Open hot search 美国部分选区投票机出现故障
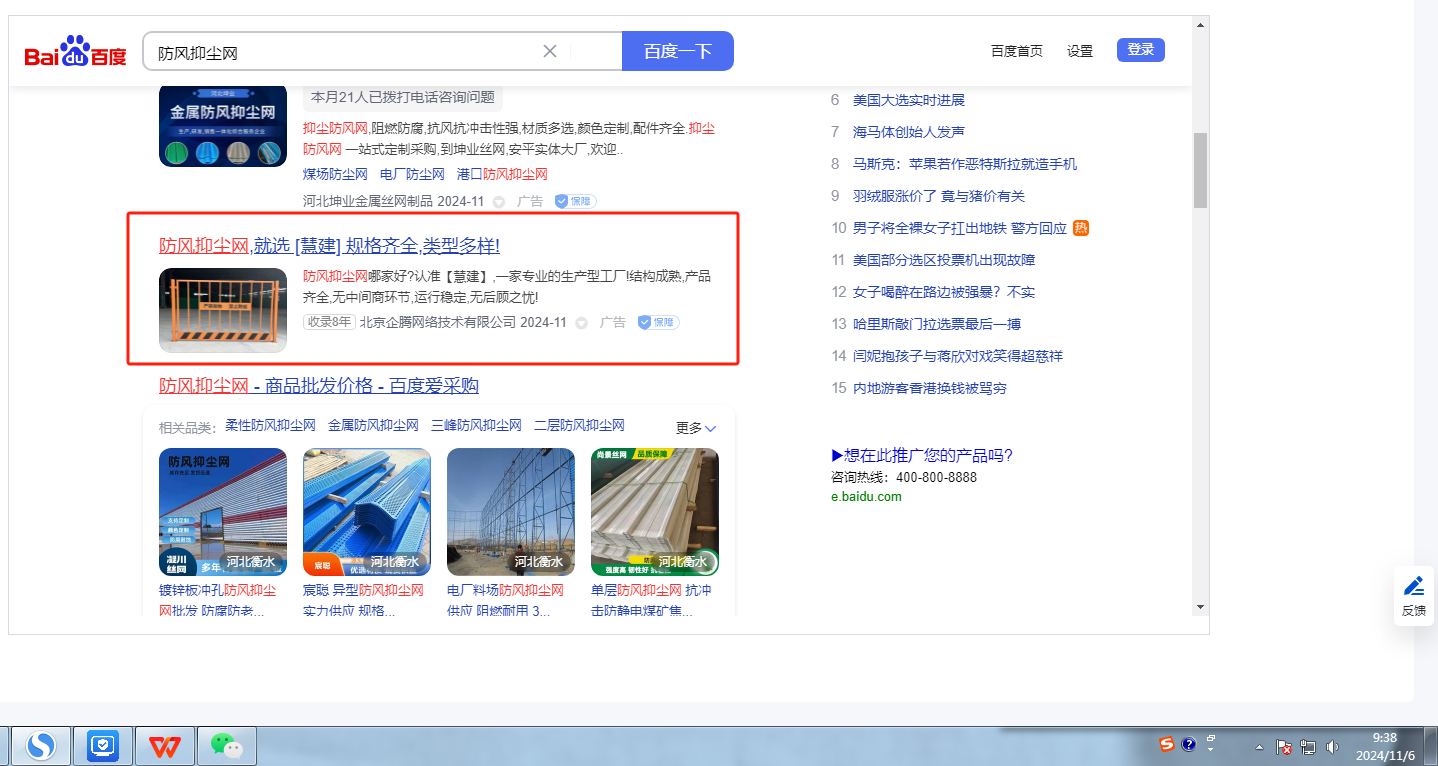1438x766 pixels. 944,260
